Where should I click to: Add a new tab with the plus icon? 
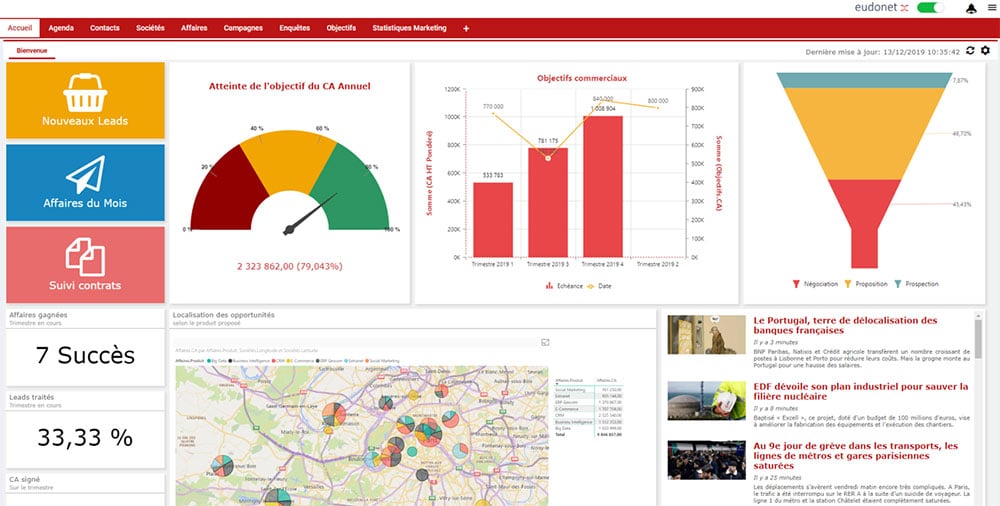pos(466,28)
